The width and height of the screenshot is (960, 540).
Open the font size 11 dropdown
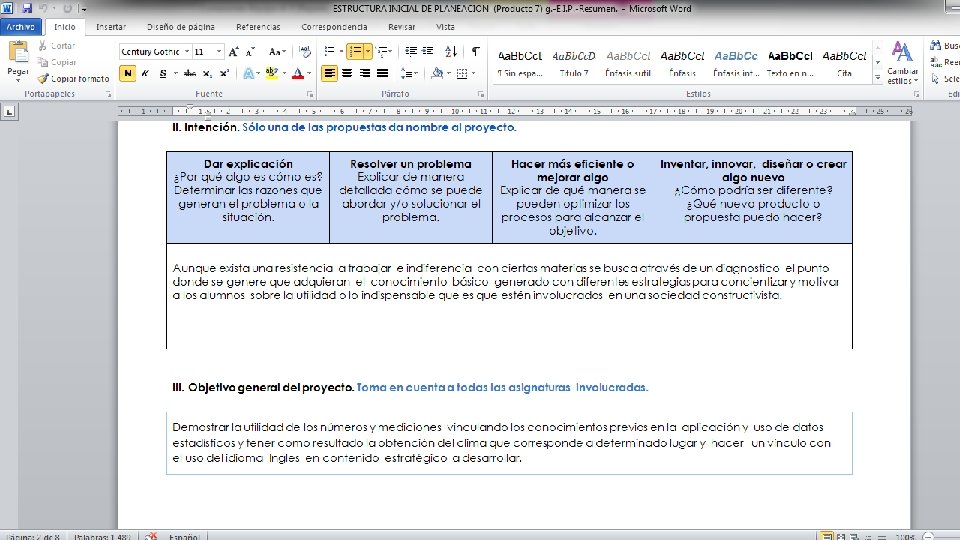click(219, 52)
